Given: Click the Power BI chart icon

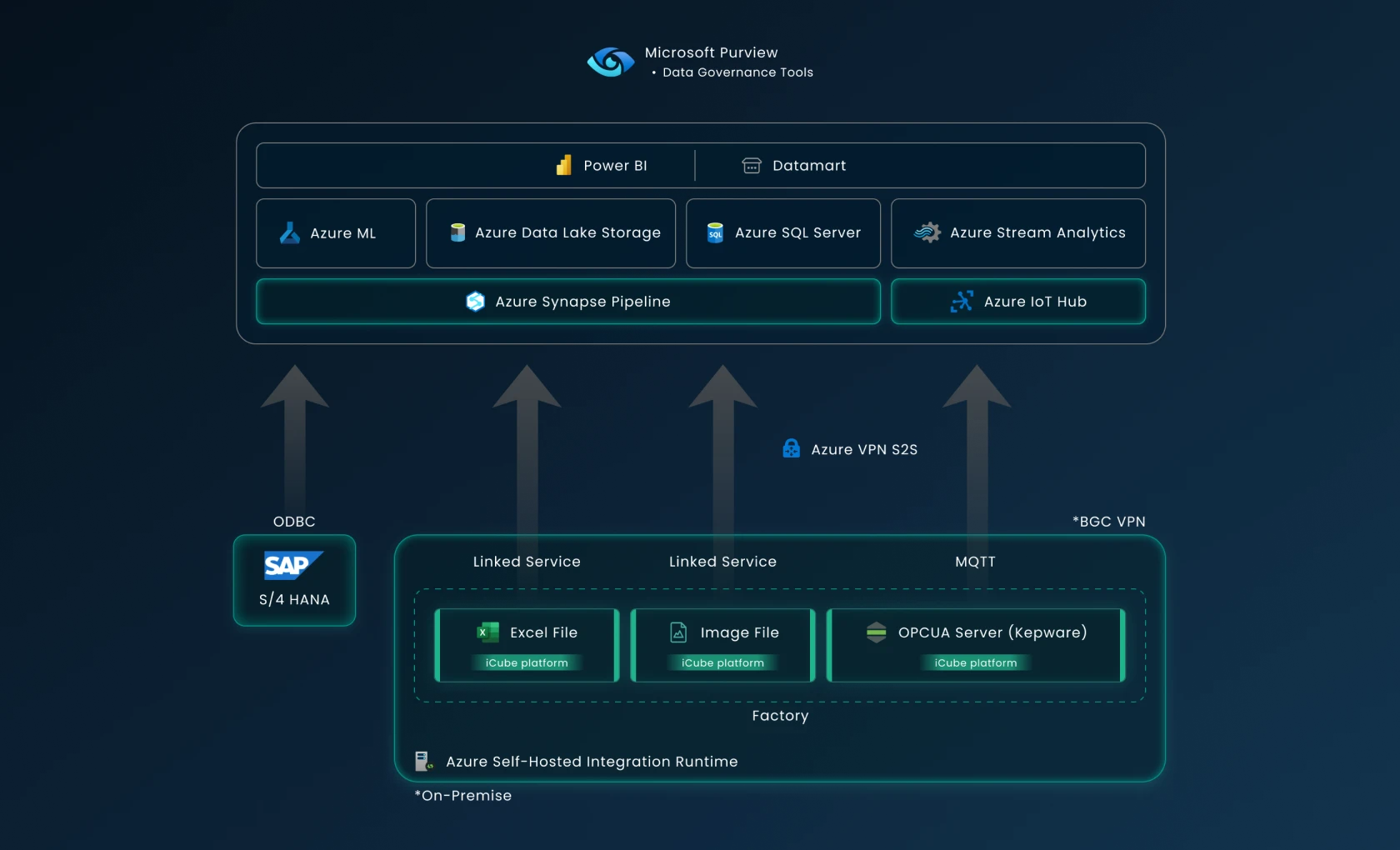Looking at the screenshot, I should pos(564,165).
